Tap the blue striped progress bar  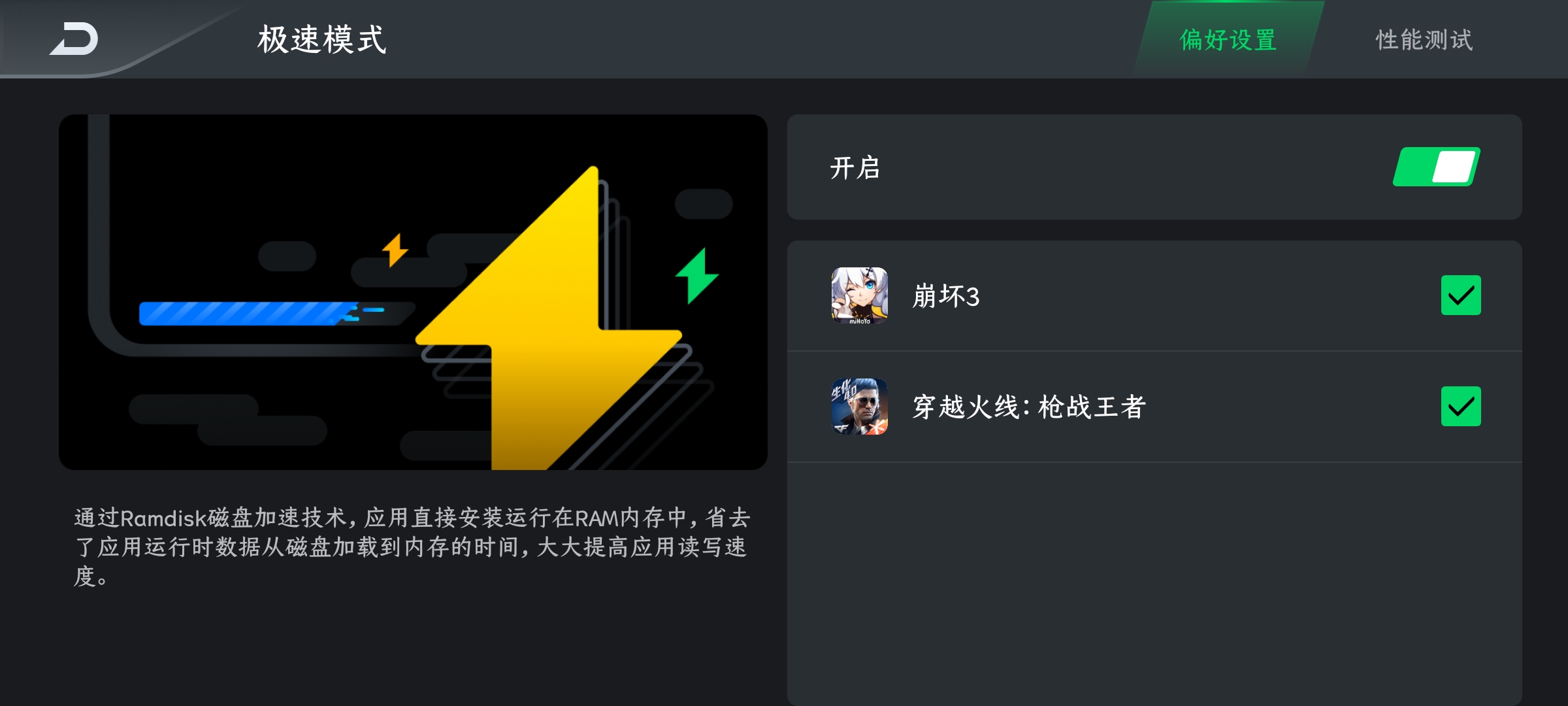pyautogui.click(x=248, y=313)
